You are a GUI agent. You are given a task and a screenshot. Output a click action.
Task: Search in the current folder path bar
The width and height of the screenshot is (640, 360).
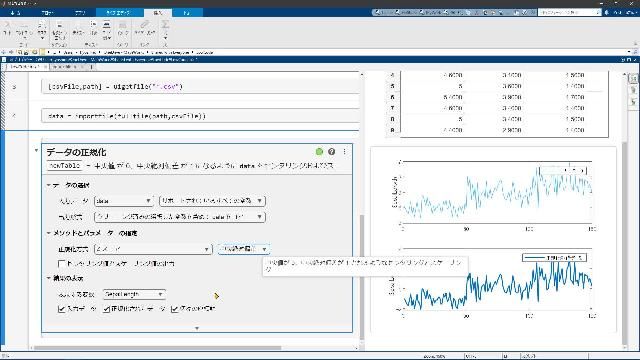(636, 52)
